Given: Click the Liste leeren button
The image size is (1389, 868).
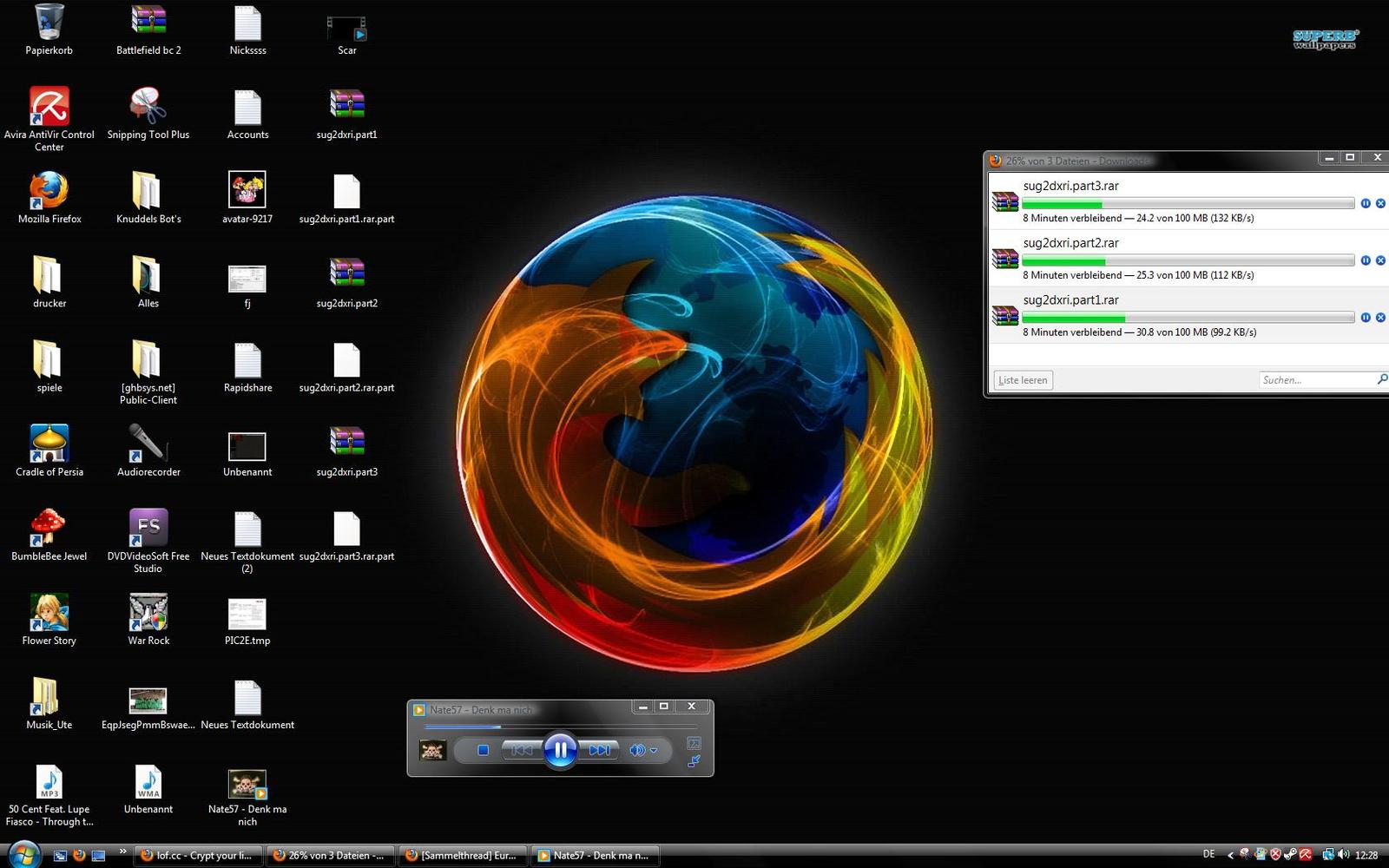Looking at the screenshot, I should 1023,380.
